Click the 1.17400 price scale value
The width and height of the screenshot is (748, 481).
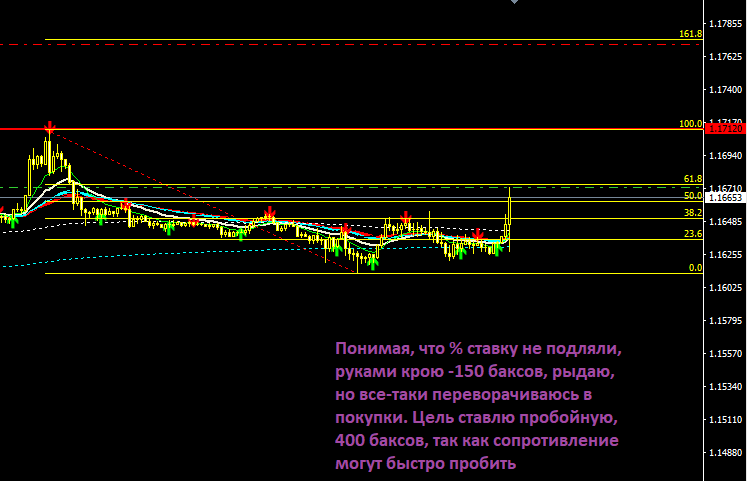[726, 90]
